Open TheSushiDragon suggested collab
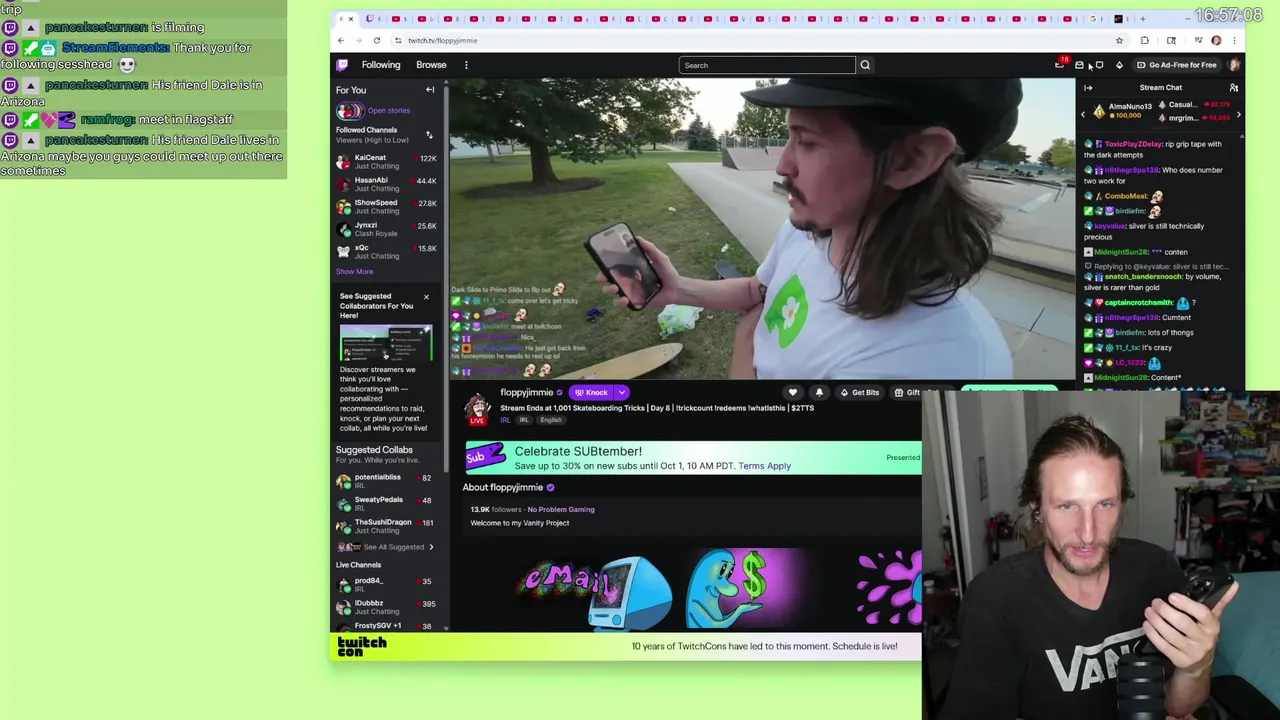Viewport: 1280px width, 720px height. tap(386, 526)
